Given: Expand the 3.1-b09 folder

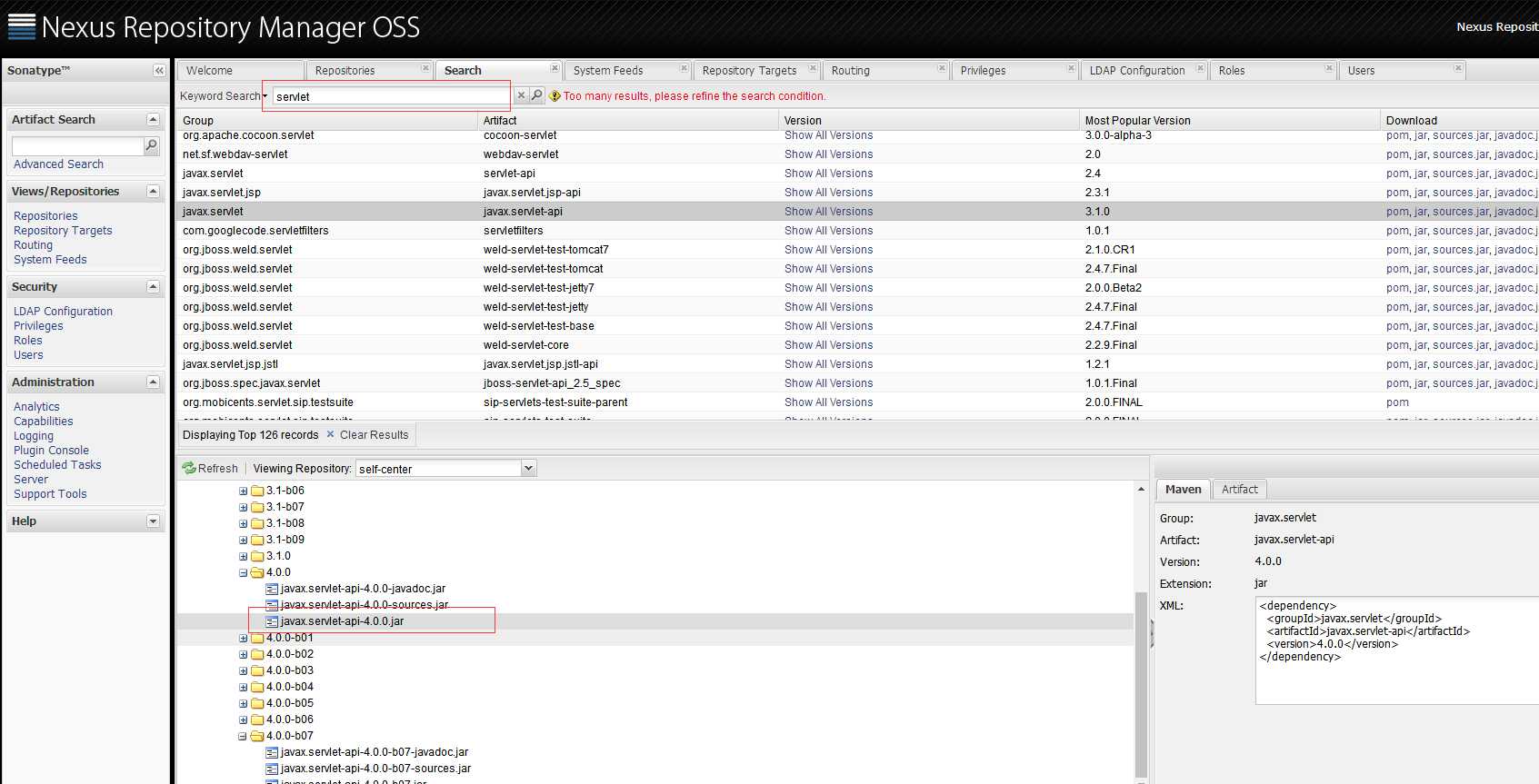Looking at the screenshot, I should [x=243, y=540].
